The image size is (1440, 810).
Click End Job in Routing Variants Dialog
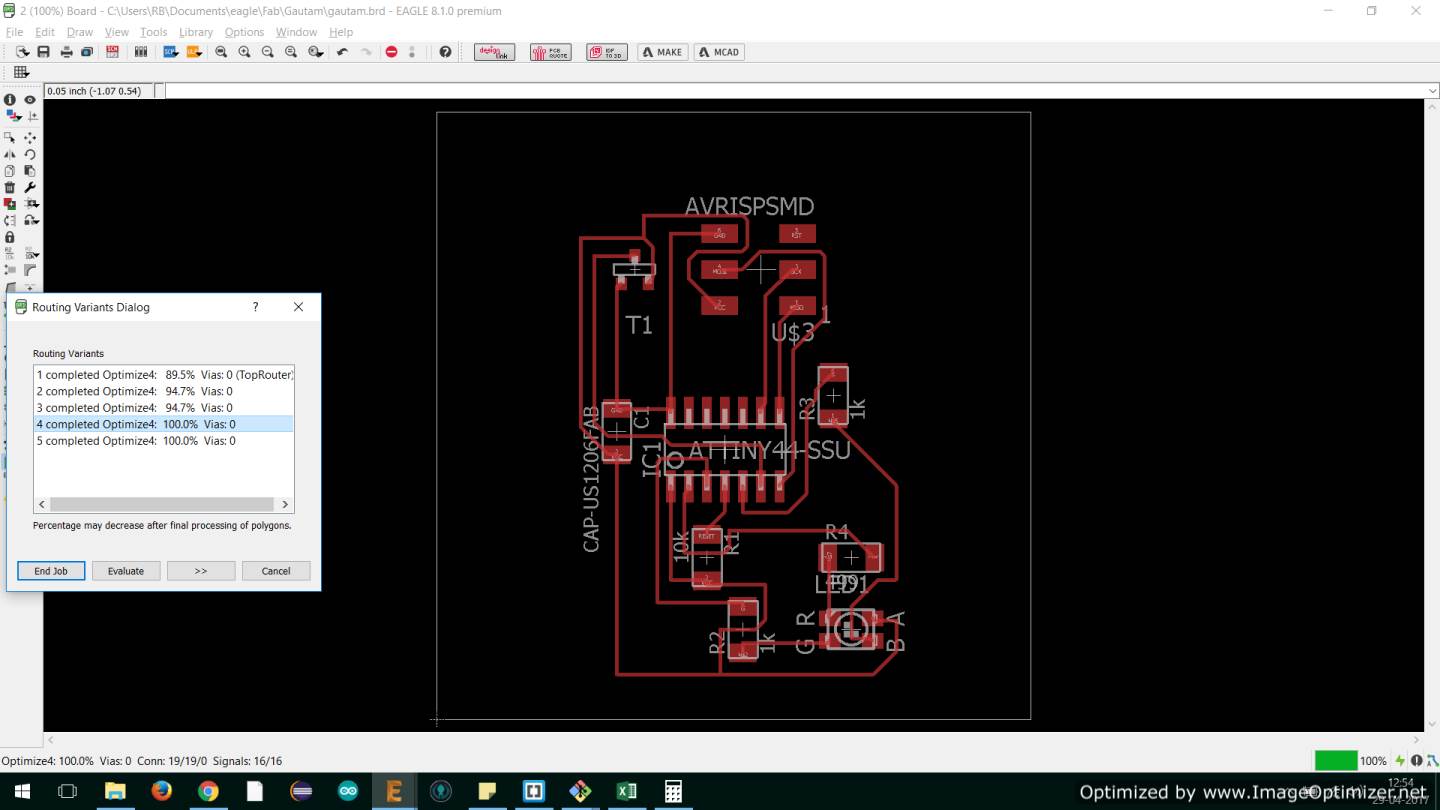click(x=51, y=571)
